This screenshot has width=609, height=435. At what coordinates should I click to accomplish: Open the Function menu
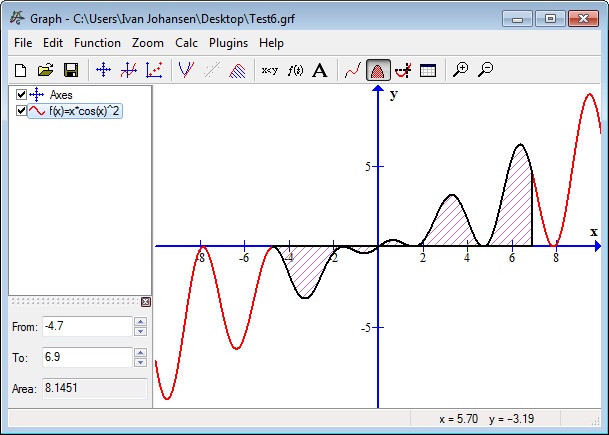pos(97,43)
